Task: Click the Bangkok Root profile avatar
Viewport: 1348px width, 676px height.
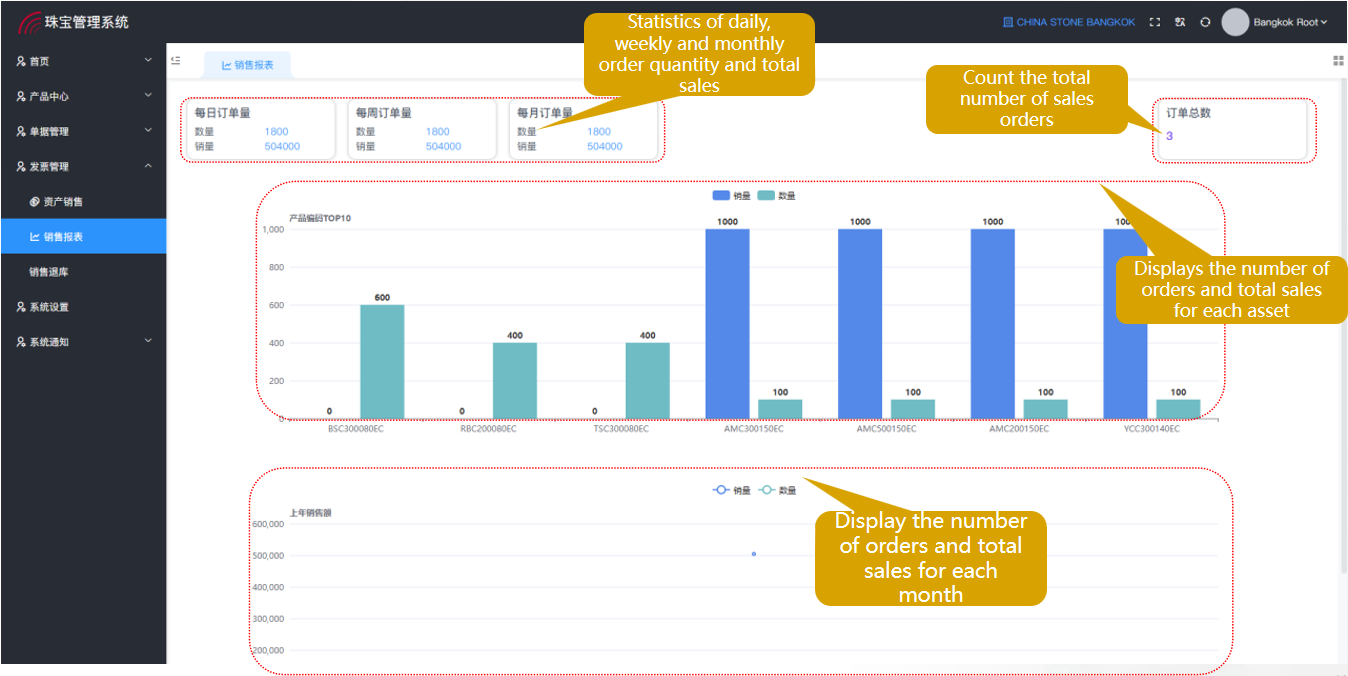Action: tap(1237, 22)
